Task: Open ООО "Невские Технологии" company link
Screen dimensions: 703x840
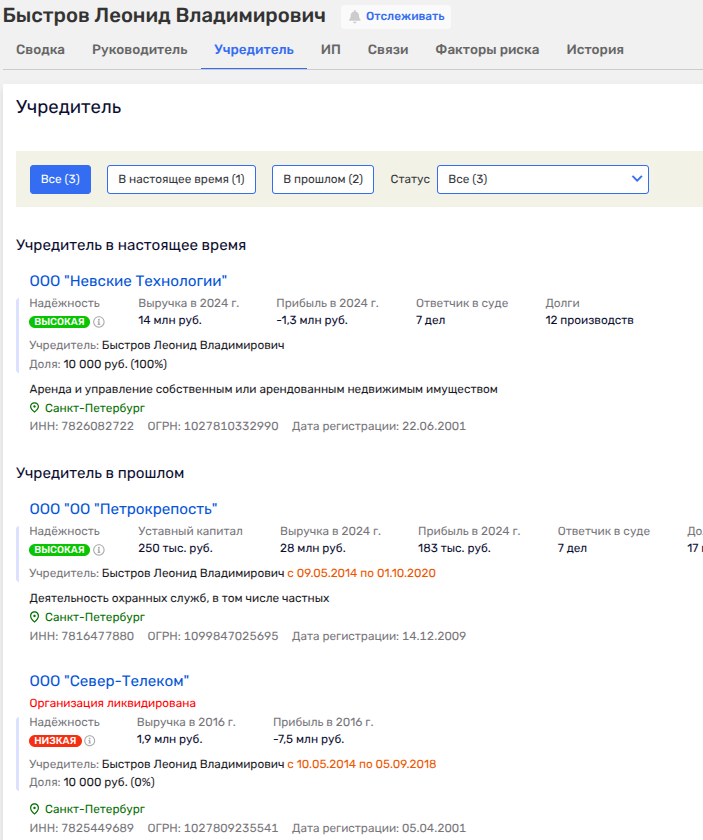Action: (128, 280)
